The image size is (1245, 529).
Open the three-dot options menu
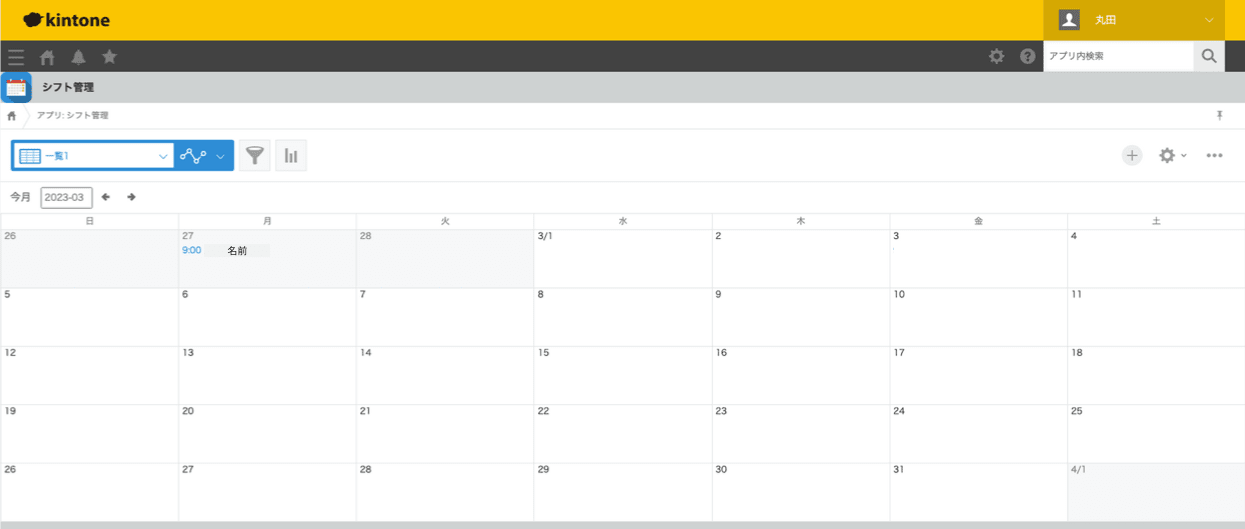point(1214,155)
